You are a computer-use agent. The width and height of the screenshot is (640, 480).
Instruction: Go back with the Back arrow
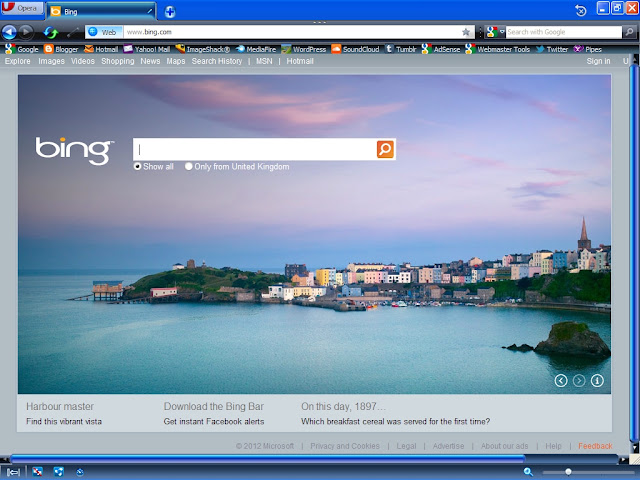coord(9,32)
